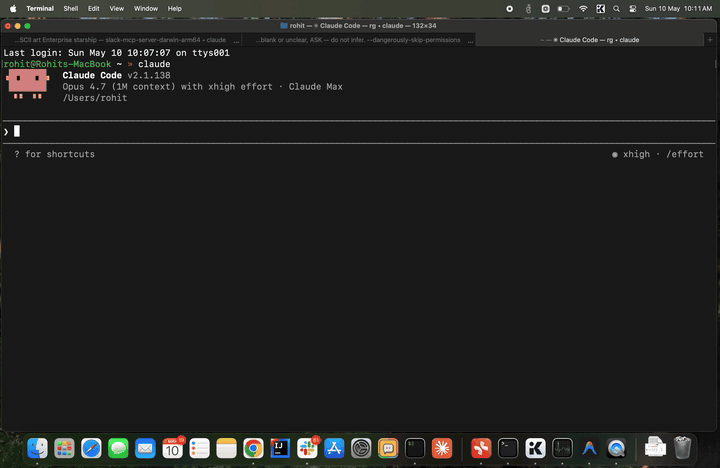Screen dimensions: 720x468
Task: Open the Edit menu
Action: pos(94,8)
